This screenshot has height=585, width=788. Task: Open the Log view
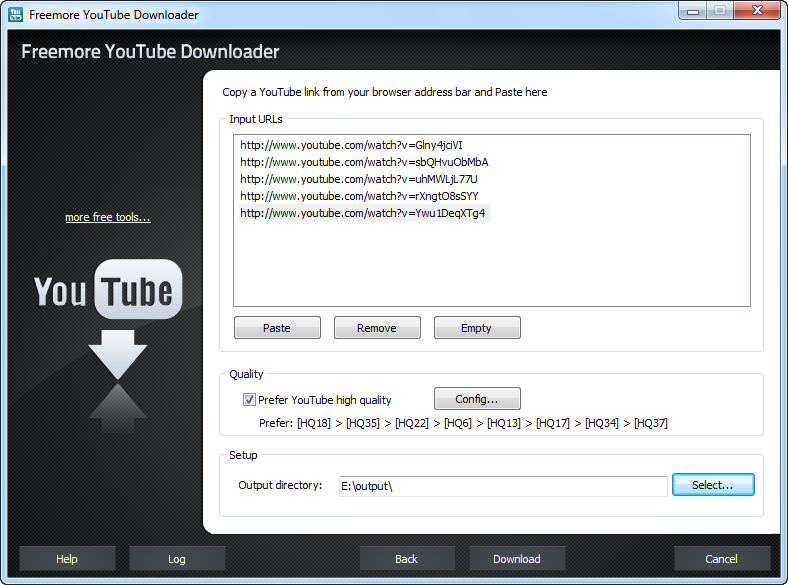pos(177,559)
